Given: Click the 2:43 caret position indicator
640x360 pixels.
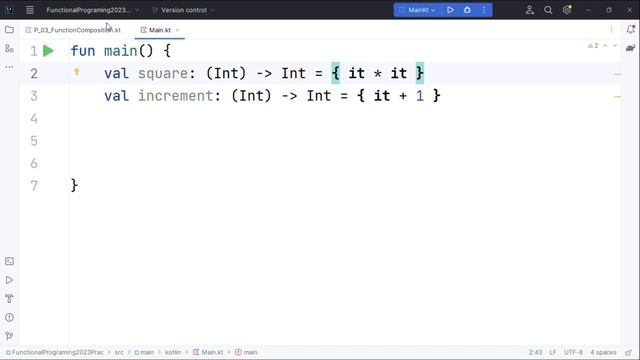Looking at the screenshot, I should pos(536,352).
